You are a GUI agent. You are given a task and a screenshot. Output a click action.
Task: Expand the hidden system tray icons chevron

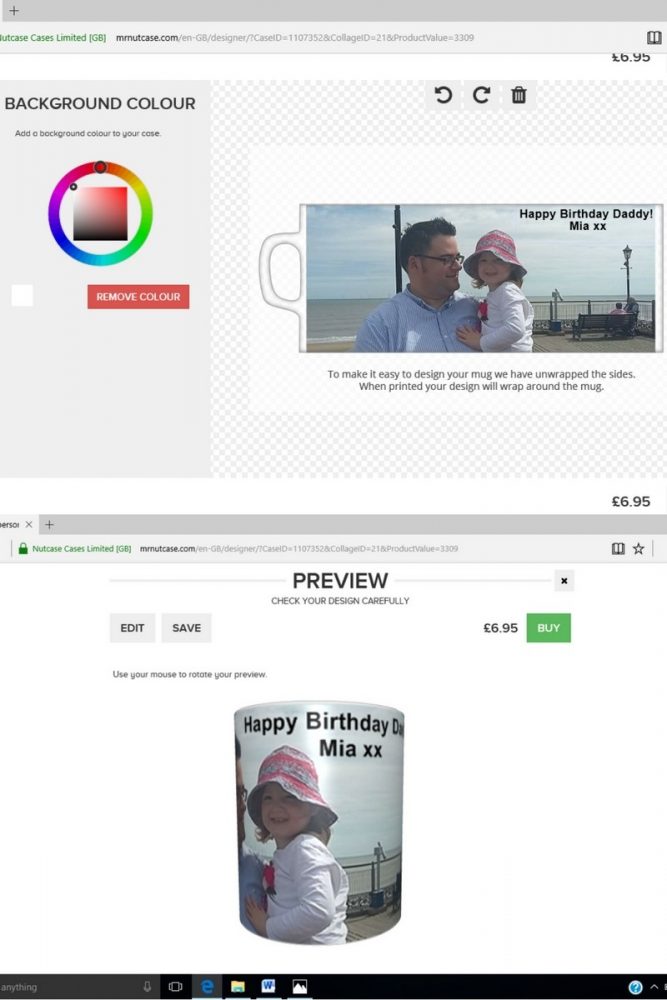pyautogui.click(x=654, y=987)
